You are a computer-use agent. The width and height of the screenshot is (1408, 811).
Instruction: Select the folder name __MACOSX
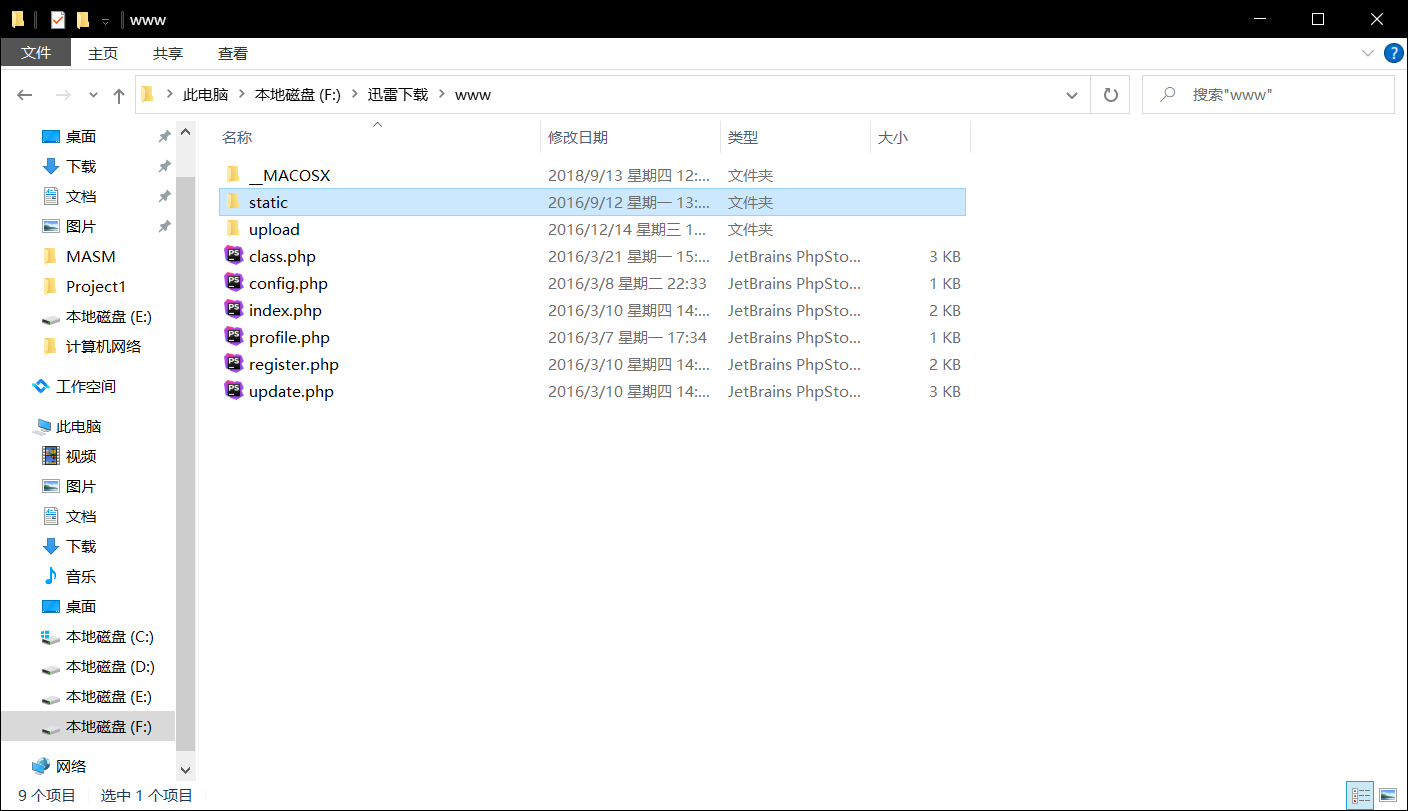pos(289,175)
